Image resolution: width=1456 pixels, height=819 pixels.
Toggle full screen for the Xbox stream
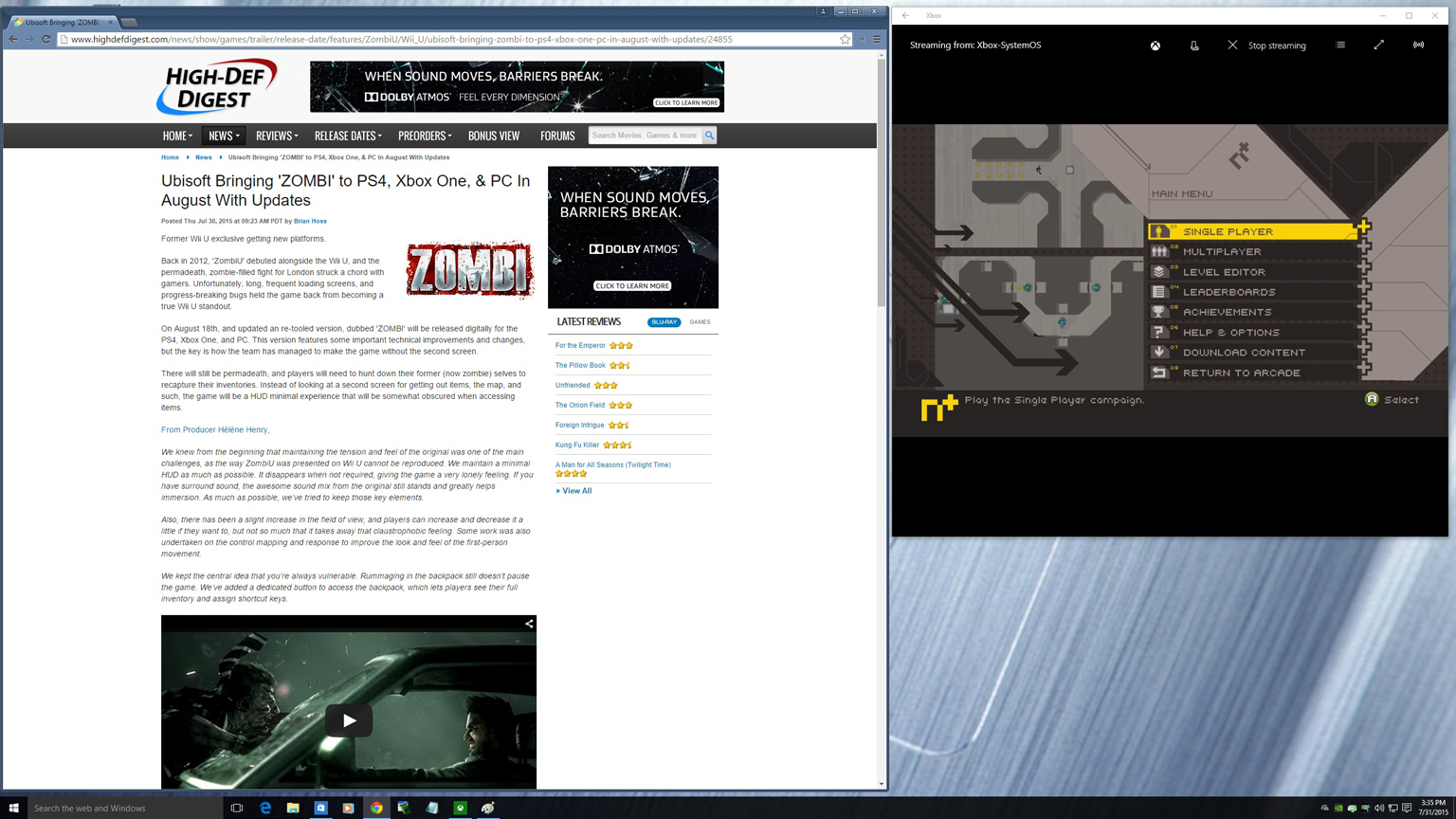1379,45
